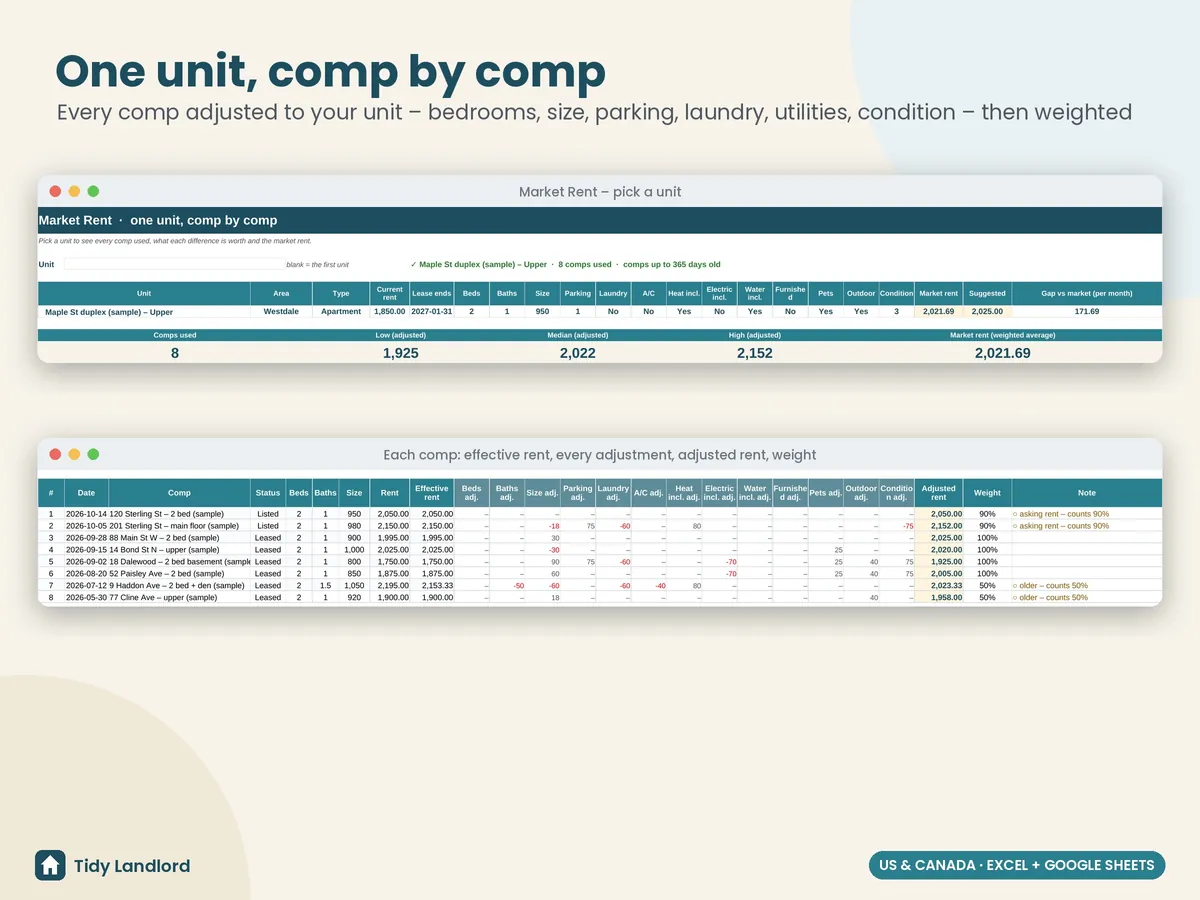Select the '18 Dalewood – 2 bed basement' comp
This screenshot has height=900, width=1200.
click(x=180, y=561)
